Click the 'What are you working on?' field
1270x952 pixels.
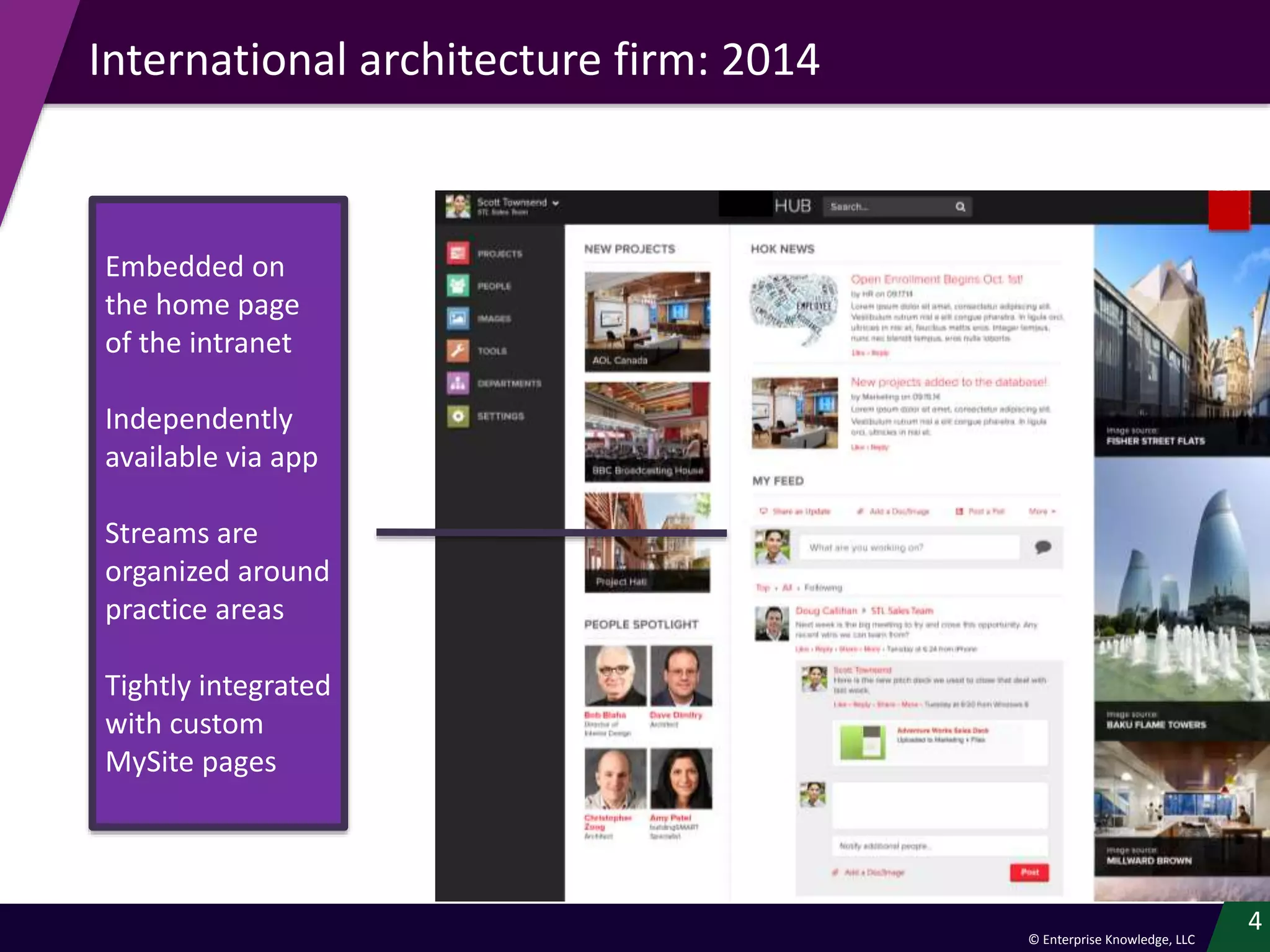tap(909, 547)
